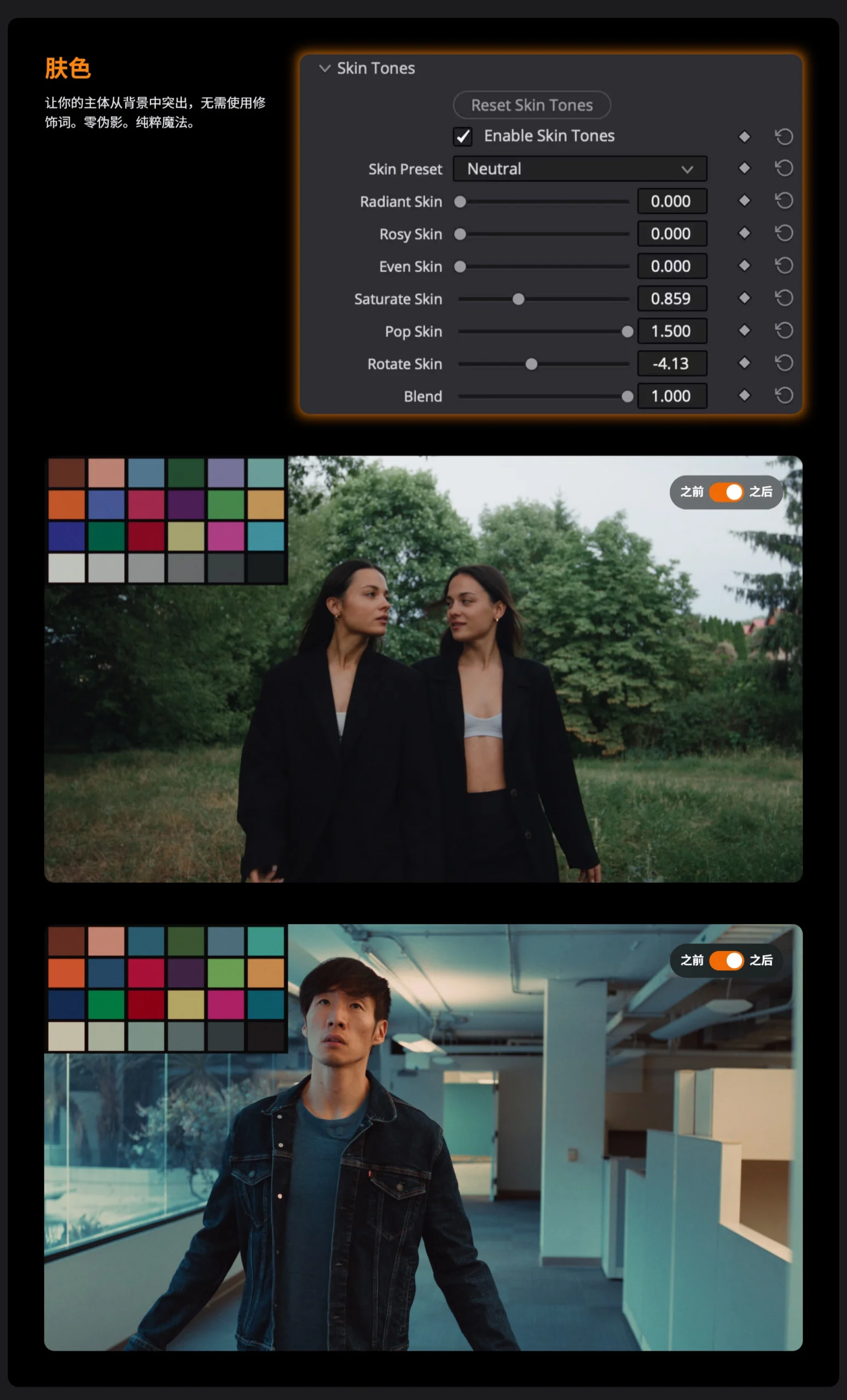Reset the Radiant Skin parameter
Viewport: 847px width, 1400px height.
pos(784,201)
